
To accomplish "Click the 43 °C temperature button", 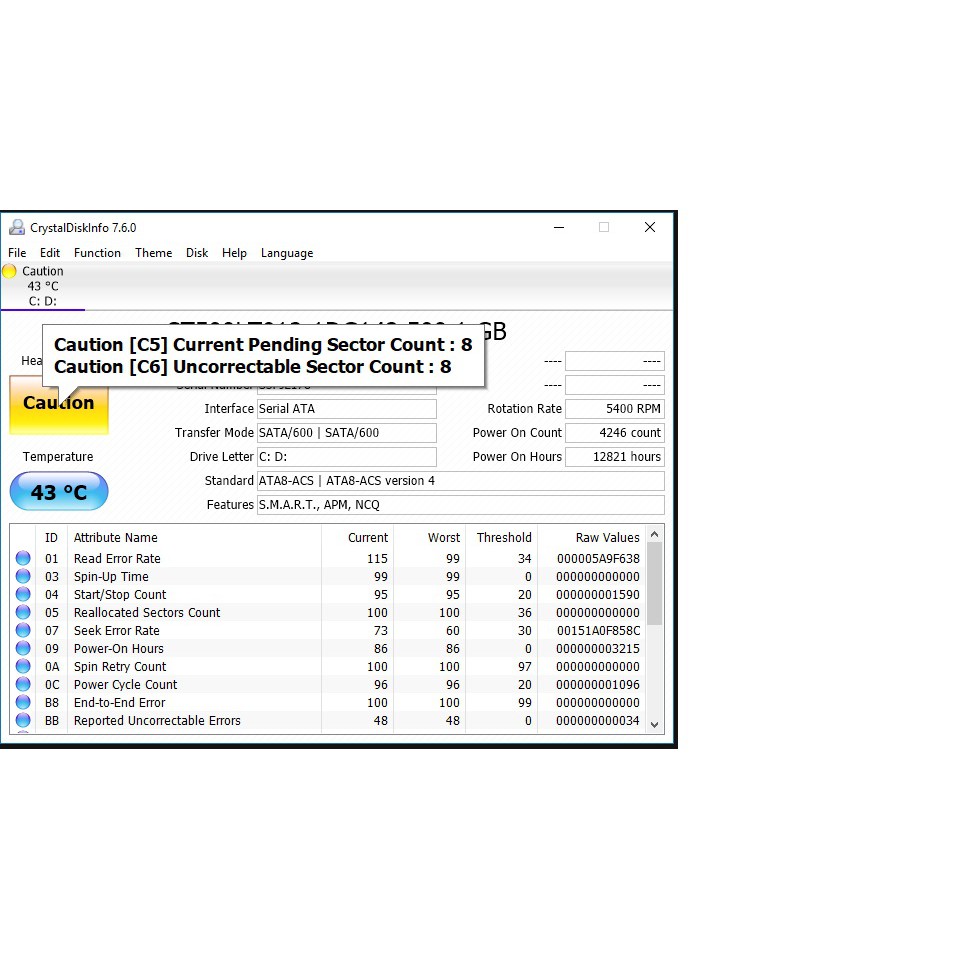I will click(59, 492).
